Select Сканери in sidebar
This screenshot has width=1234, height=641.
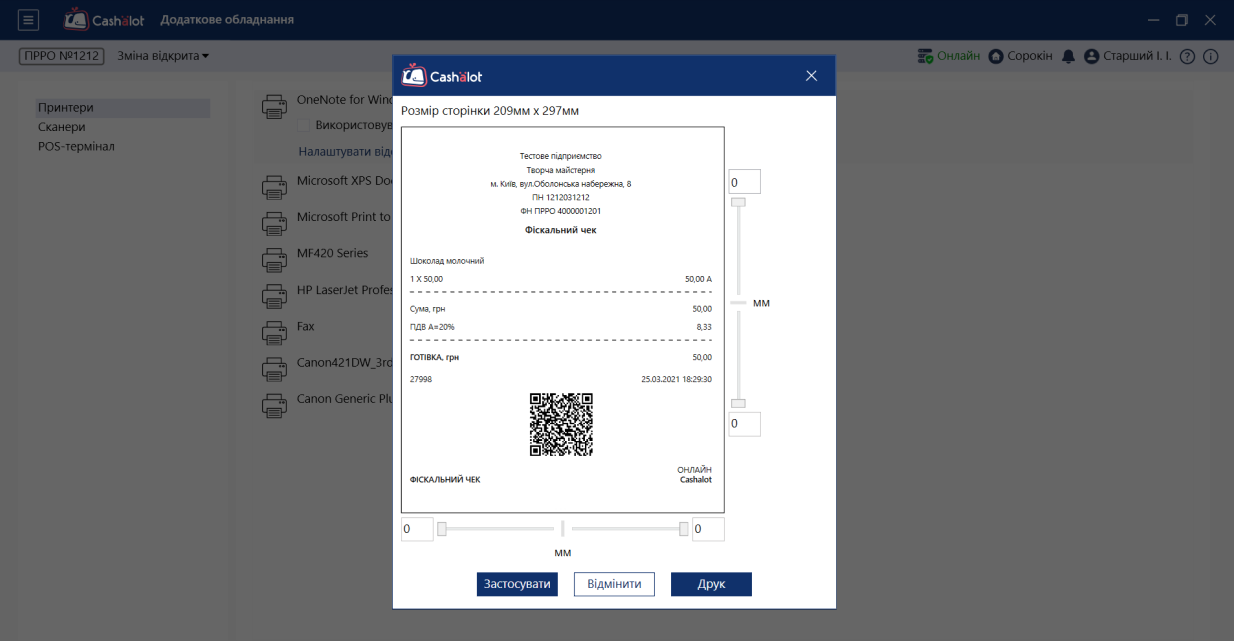pyautogui.click(x=62, y=127)
